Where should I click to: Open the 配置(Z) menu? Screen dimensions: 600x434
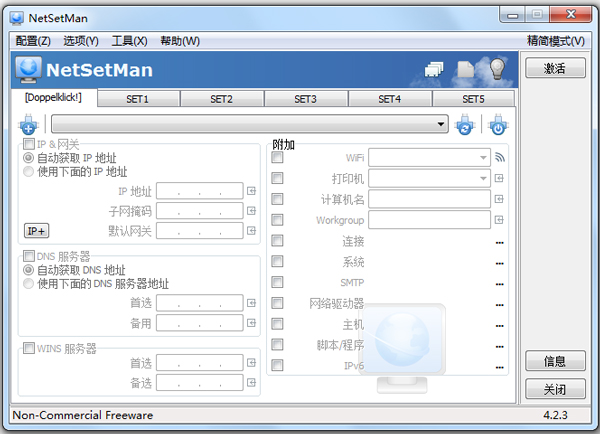pos(33,41)
